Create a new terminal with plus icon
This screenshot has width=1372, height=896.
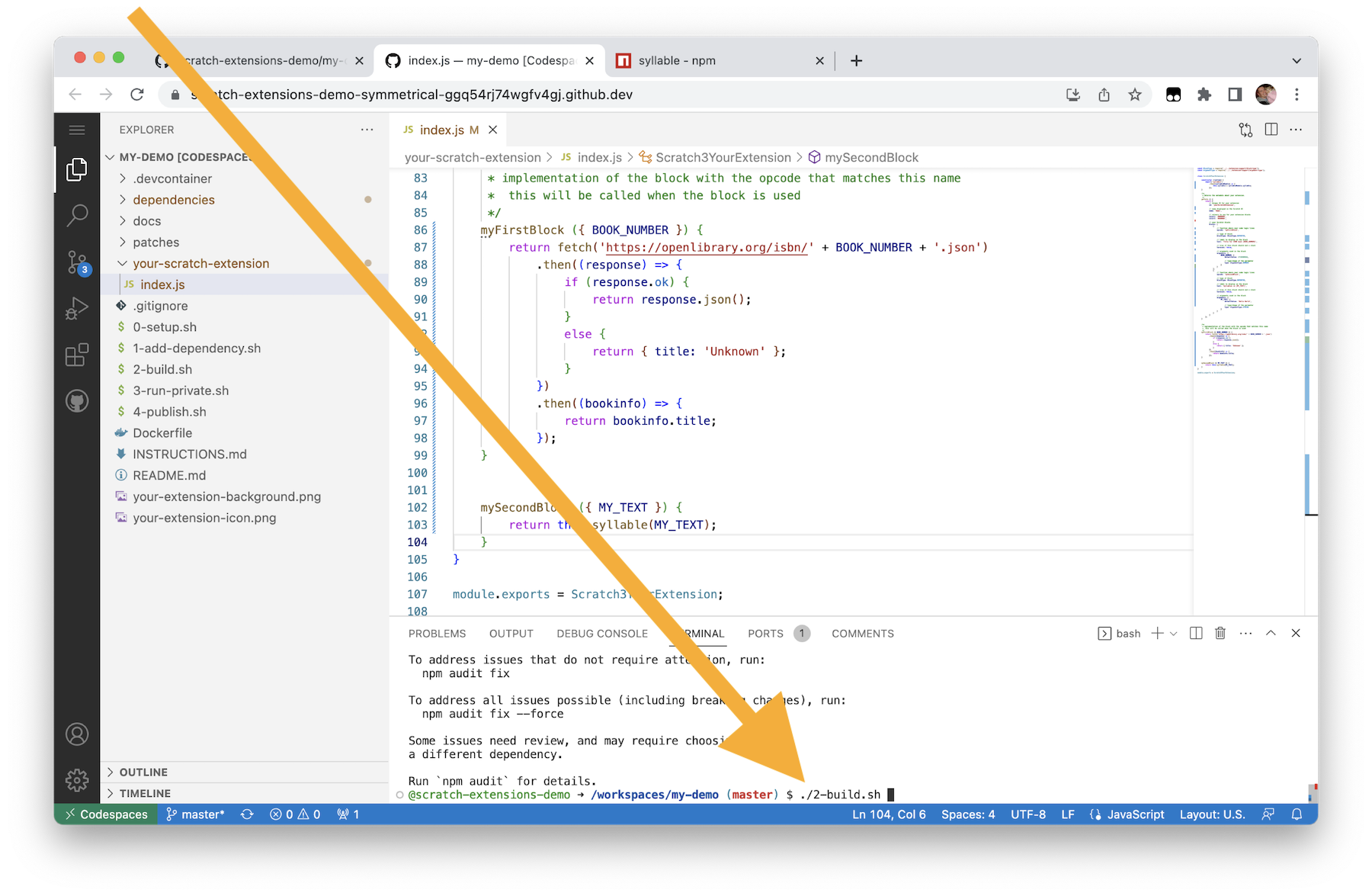pyautogui.click(x=1157, y=633)
